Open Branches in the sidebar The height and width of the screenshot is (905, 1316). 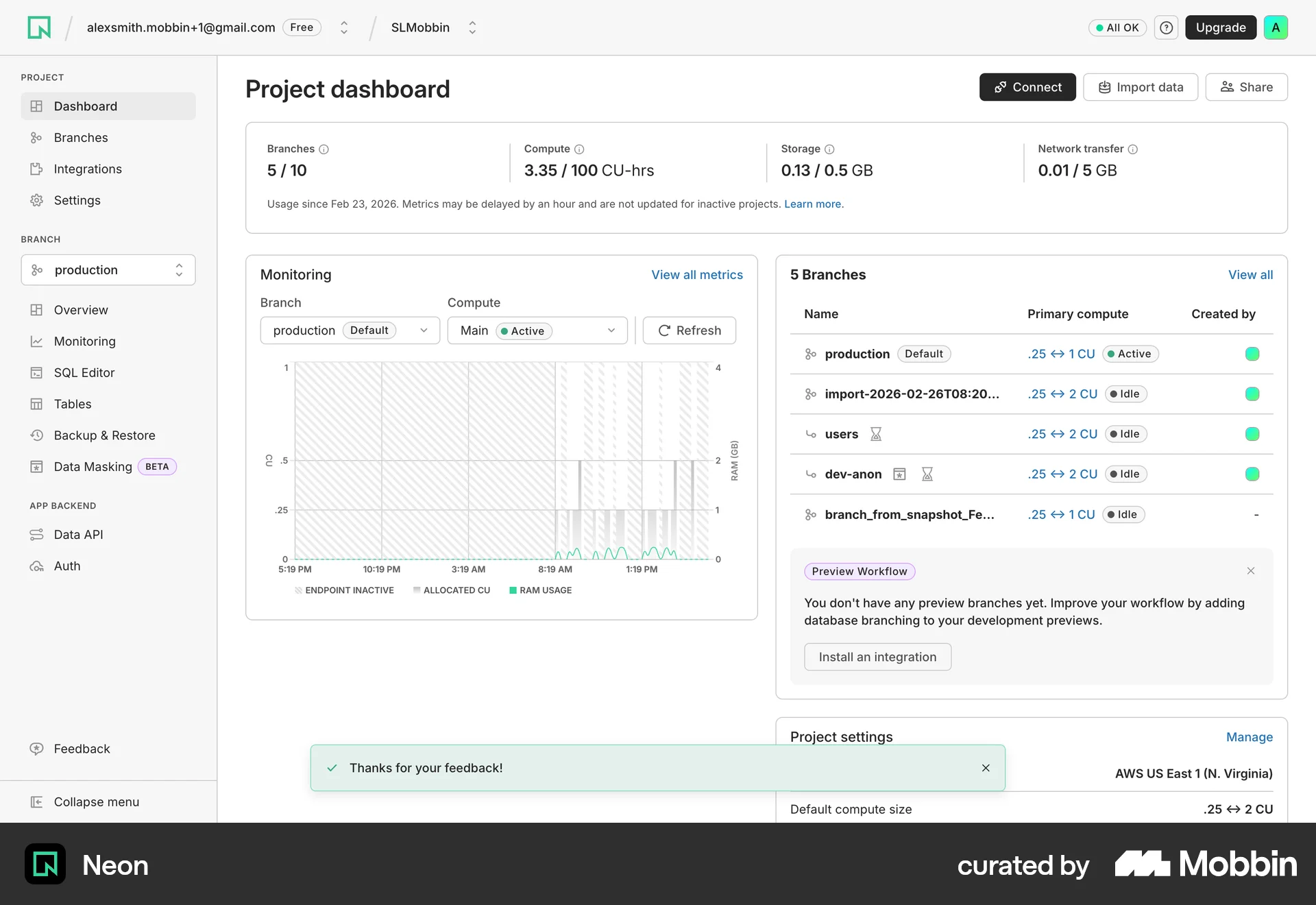pyautogui.click(x=108, y=138)
